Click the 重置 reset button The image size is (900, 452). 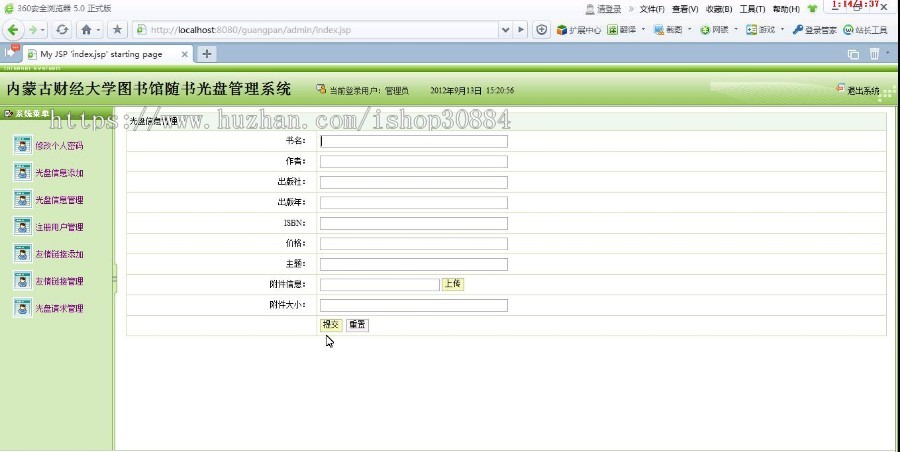tap(357, 324)
